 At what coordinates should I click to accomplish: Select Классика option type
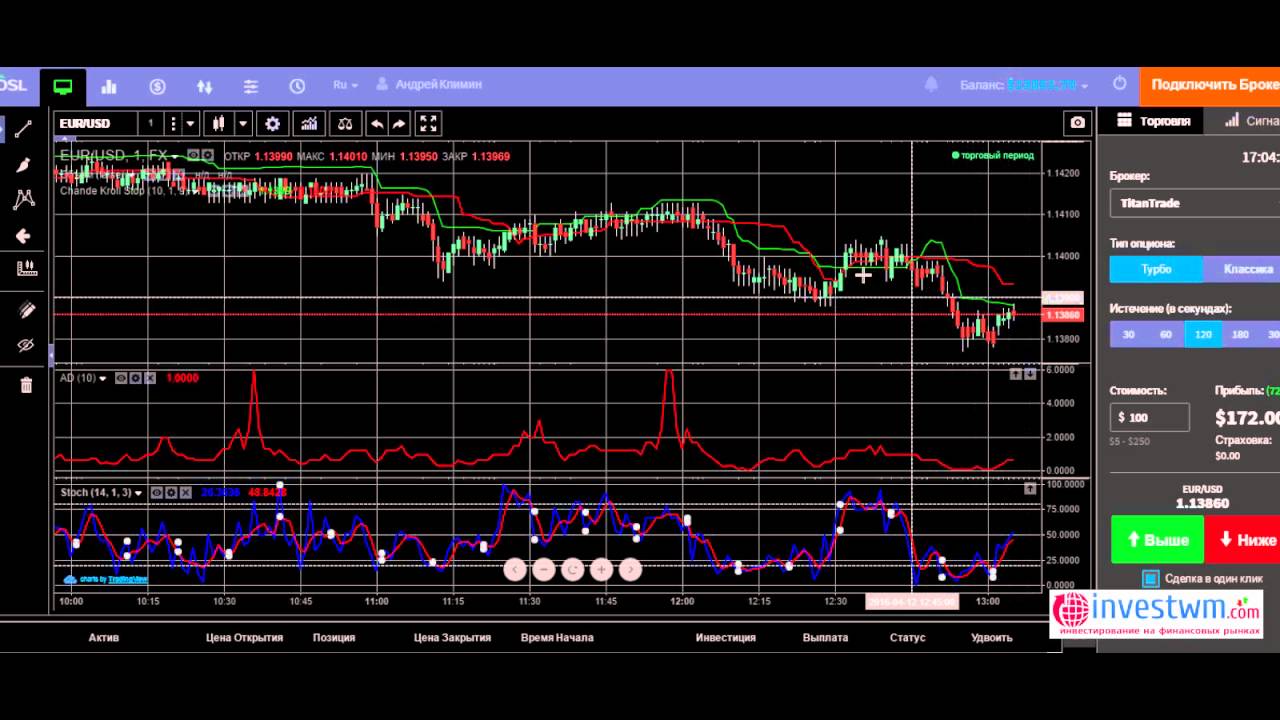click(x=1242, y=269)
